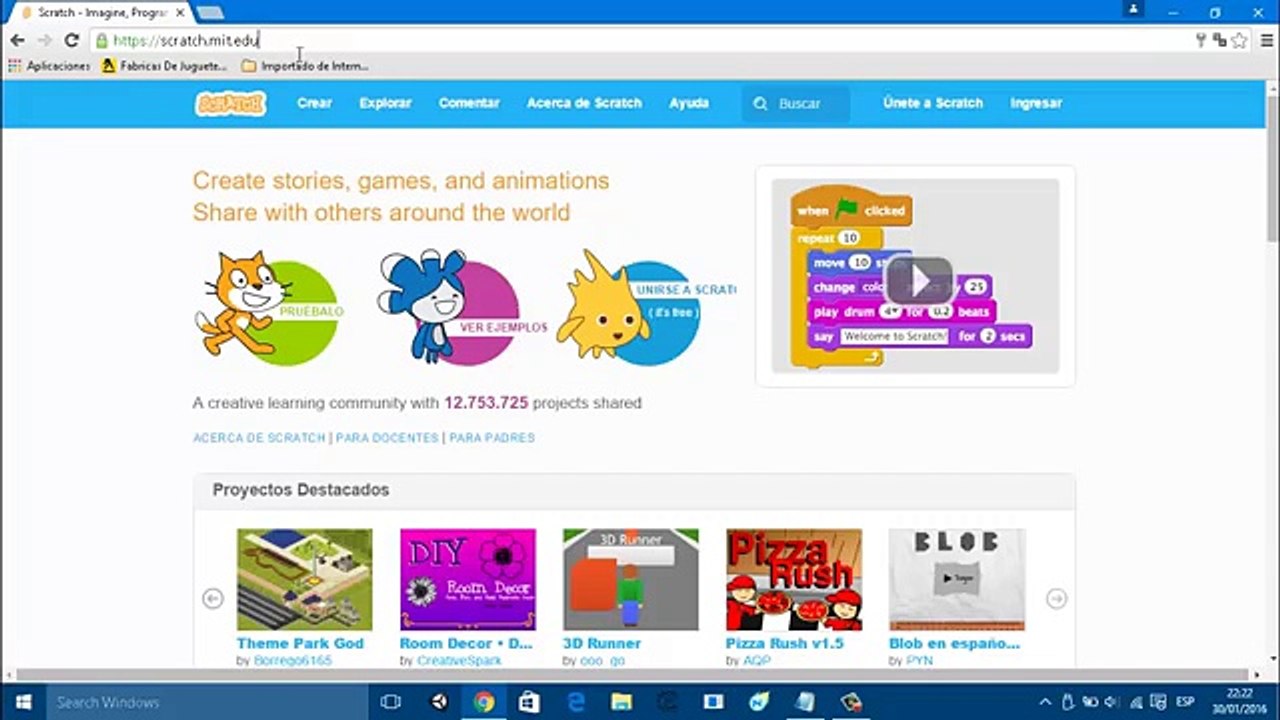Click the 3D Runner title link
This screenshot has width=1280, height=720.
click(x=602, y=643)
